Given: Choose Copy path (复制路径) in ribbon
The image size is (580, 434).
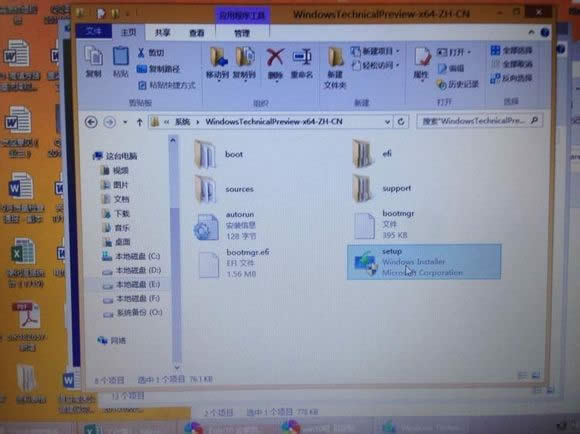Looking at the screenshot, I should (x=158, y=69).
